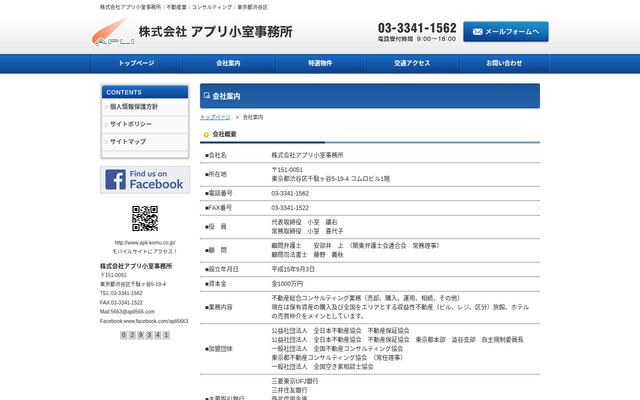Click the 会社案内 page heading icon
640x400 pixels.
click(207, 96)
